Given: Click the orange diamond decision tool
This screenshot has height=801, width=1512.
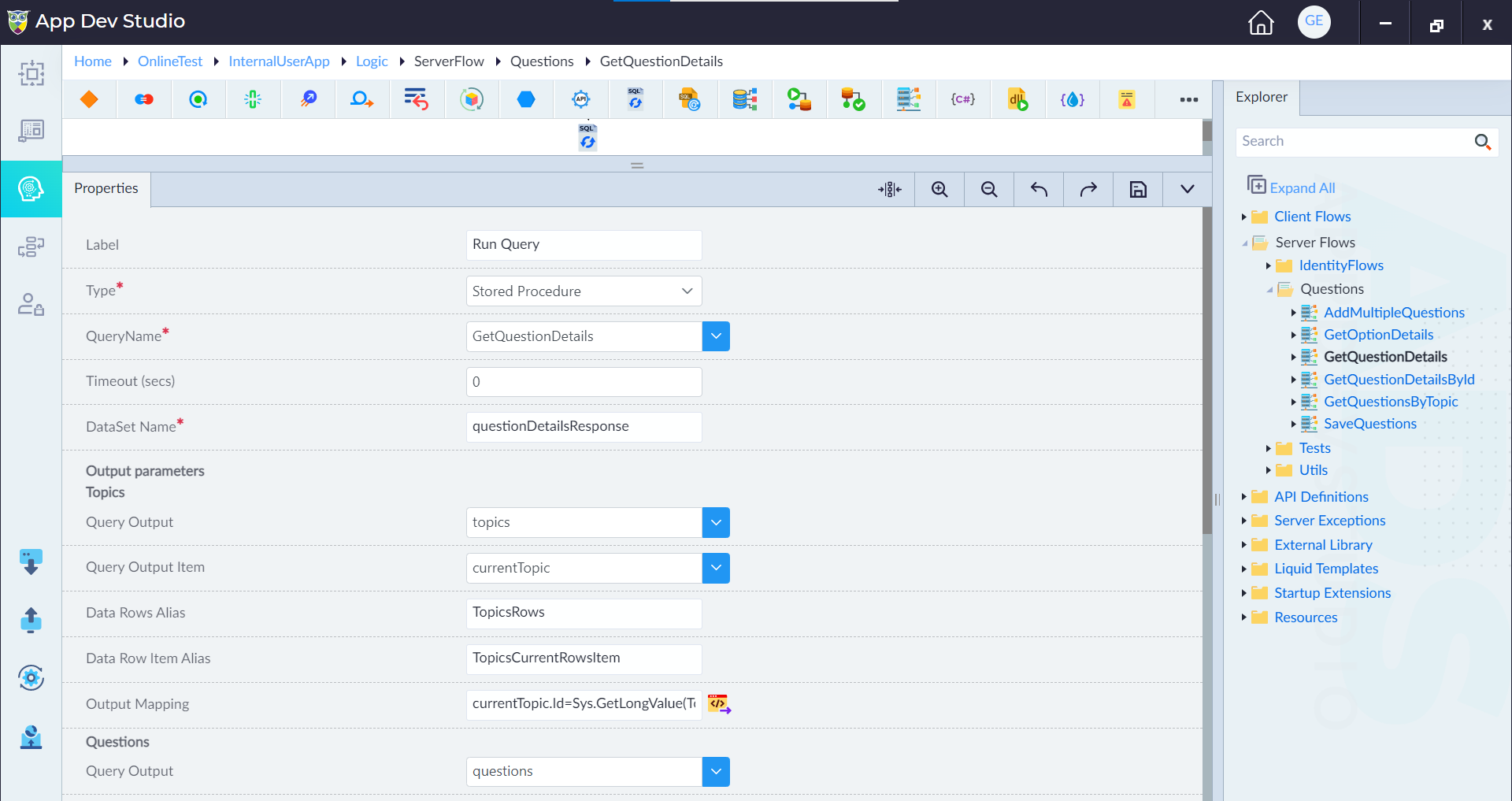Looking at the screenshot, I should (x=89, y=99).
